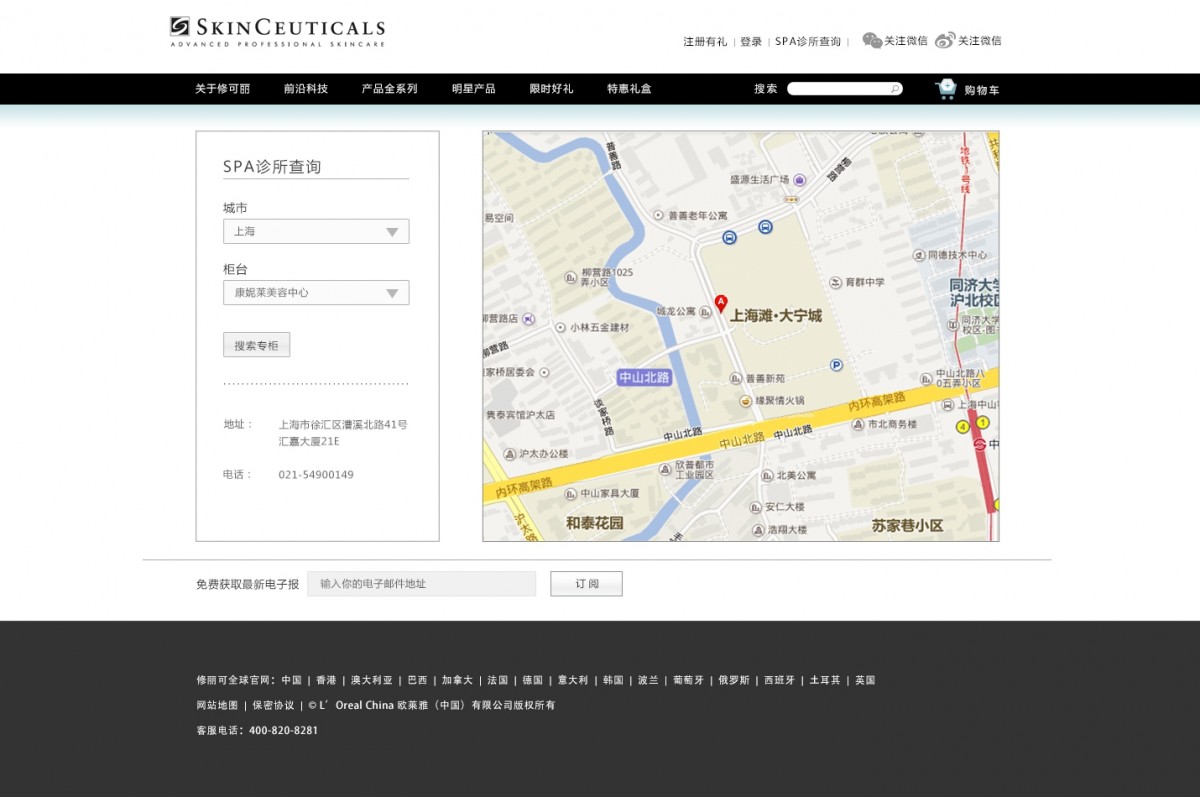This screenshot has width=1200, height=800.
Task: Click the 上海滩·大宁城 label on the map
Action: (x=776, y=316)
